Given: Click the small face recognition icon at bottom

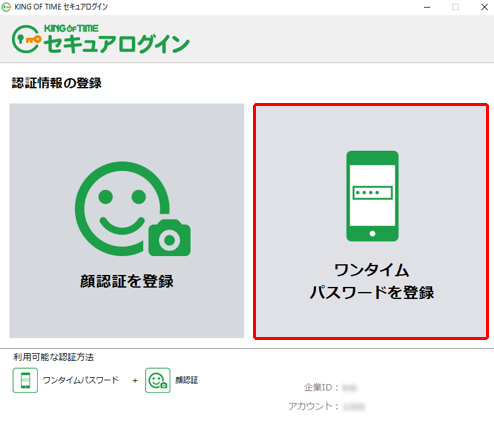Looking at the screenshot, I should click(158, 380).
